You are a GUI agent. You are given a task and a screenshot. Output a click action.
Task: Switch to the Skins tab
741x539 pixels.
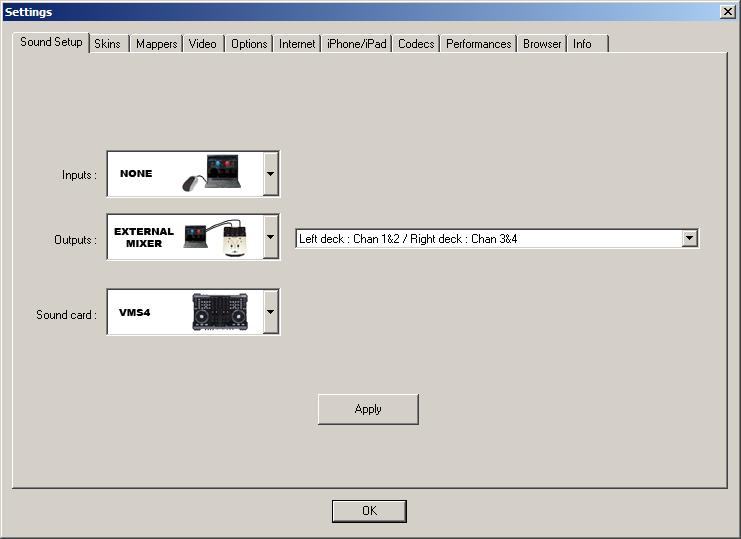[x=107, y=44]
